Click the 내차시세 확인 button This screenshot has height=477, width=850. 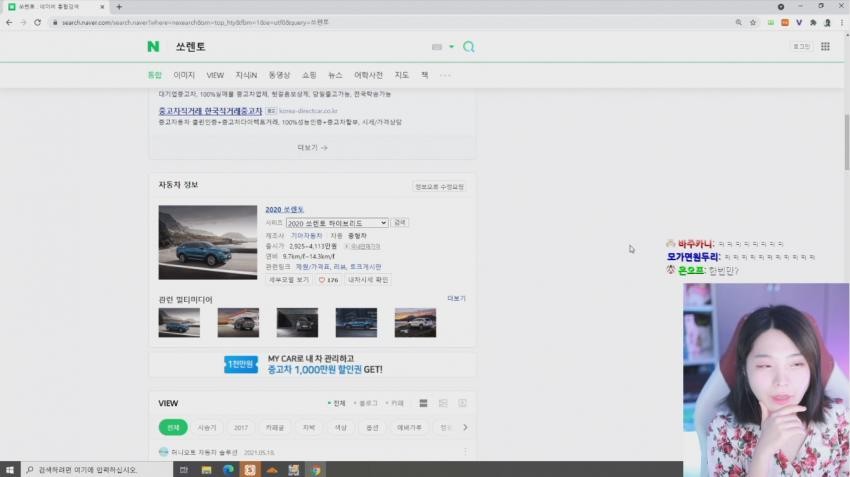[x=368, y=280]
